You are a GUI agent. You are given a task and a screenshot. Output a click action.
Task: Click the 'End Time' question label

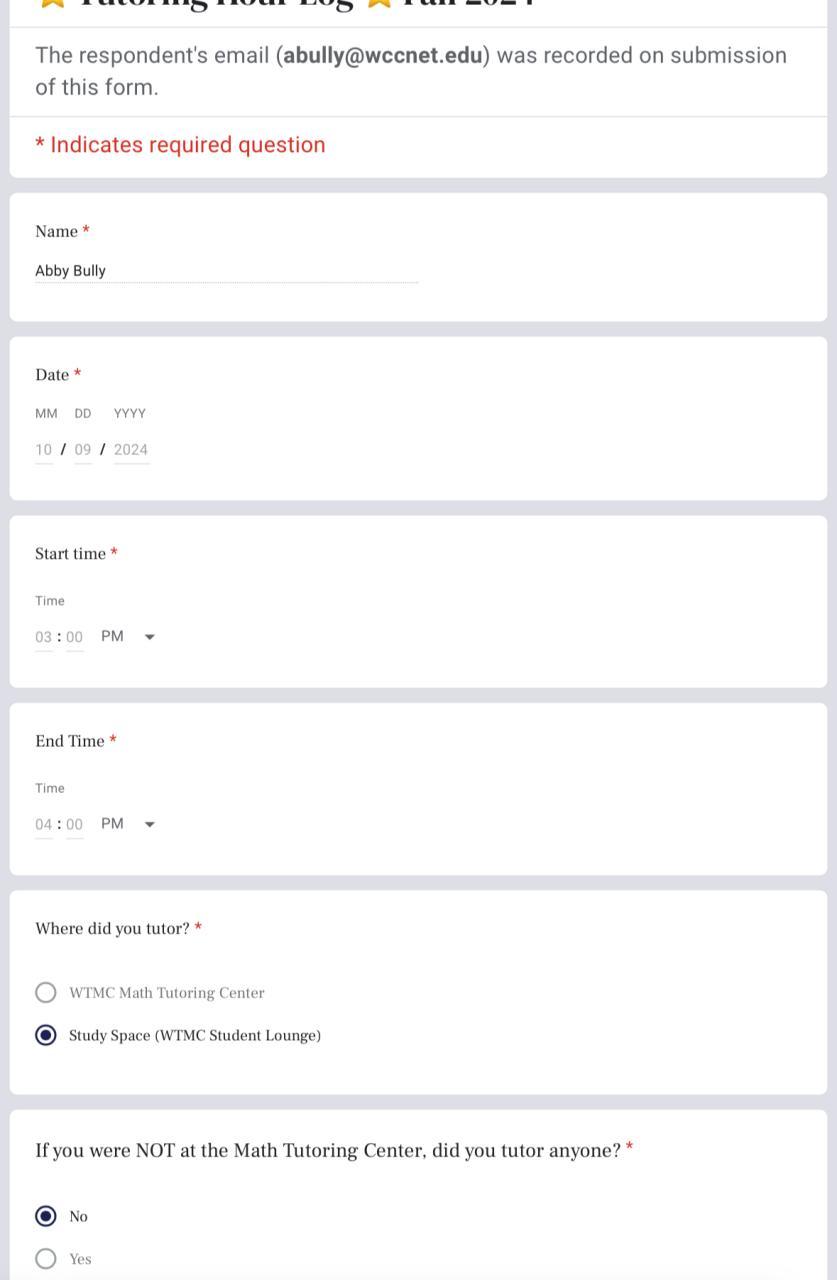70,741
